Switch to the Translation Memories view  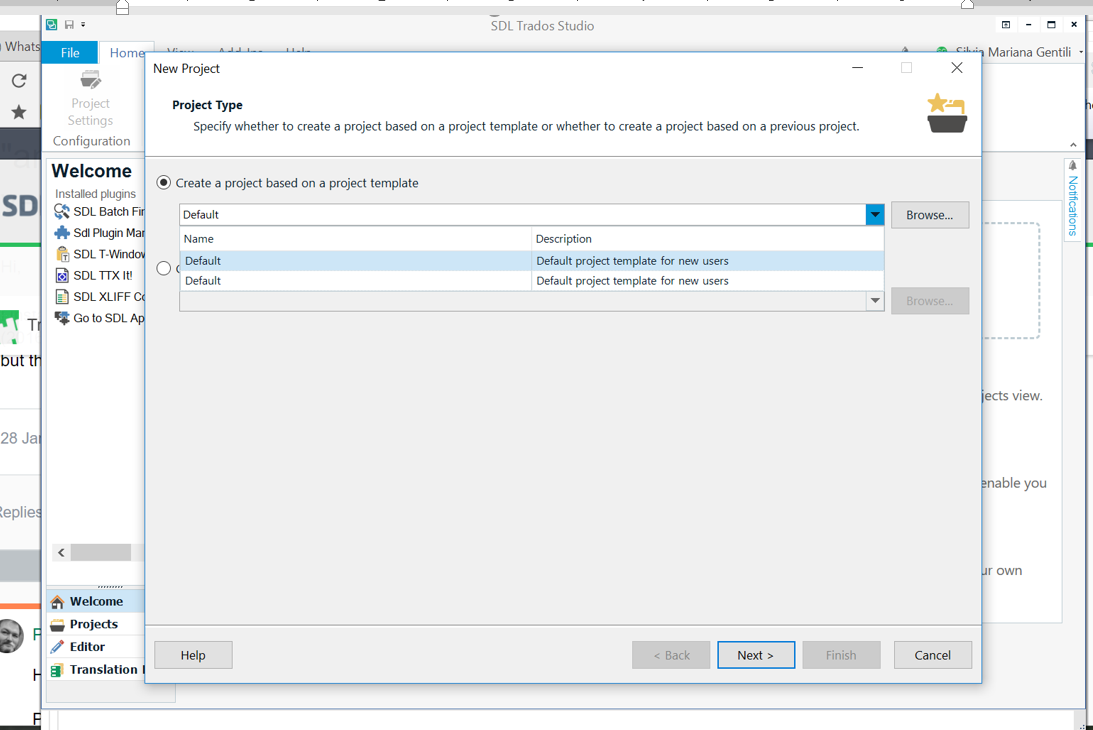coord(97,670)
